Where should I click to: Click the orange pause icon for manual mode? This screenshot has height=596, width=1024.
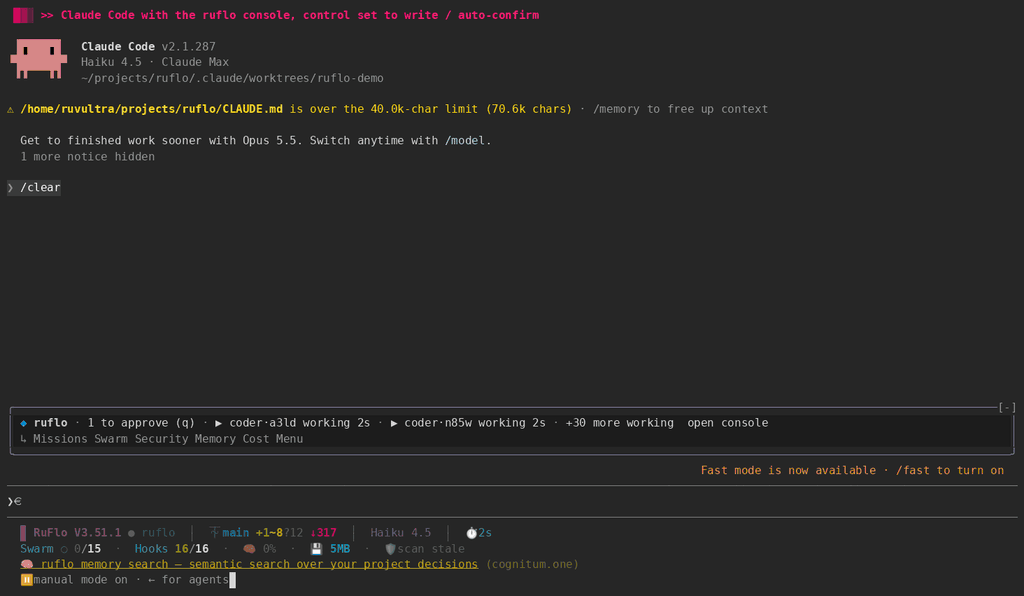point(27,580)
